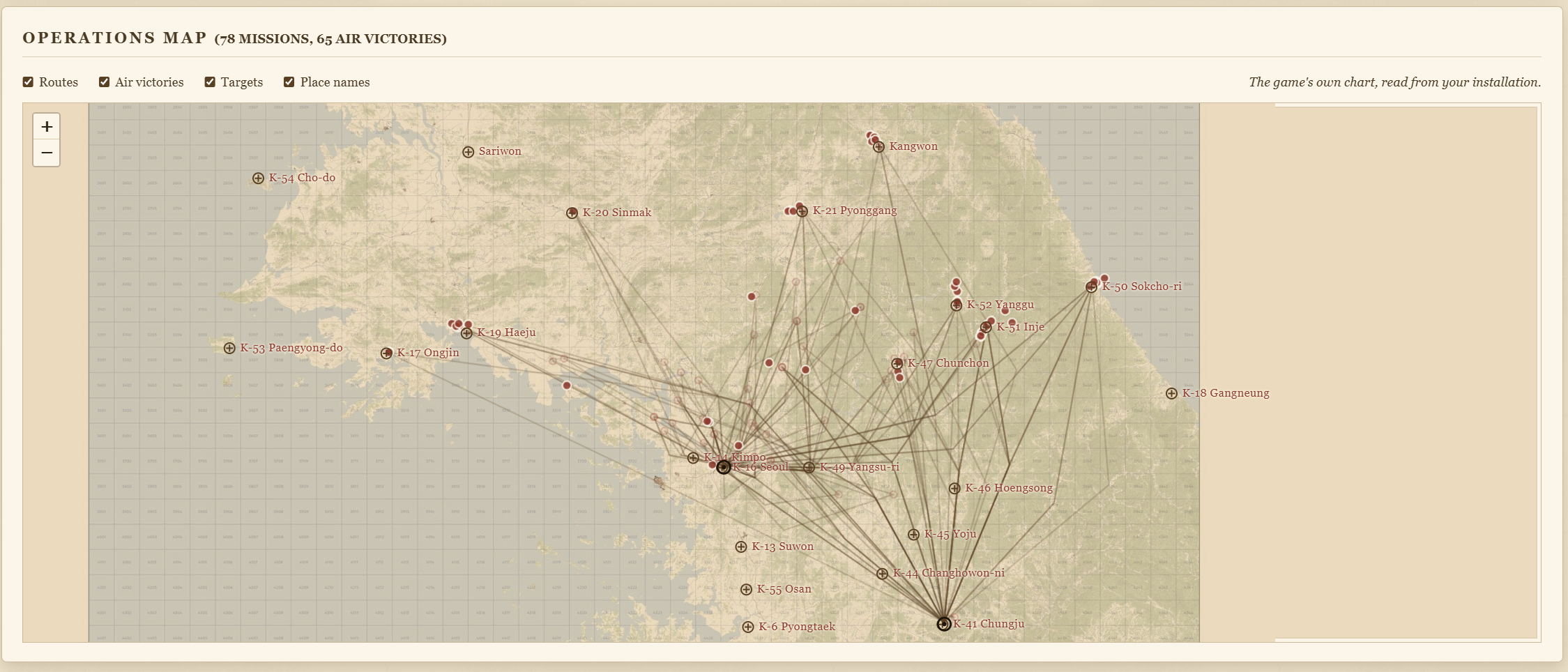Select the Kangwon airfield crosshair marker

click(879, 147)
